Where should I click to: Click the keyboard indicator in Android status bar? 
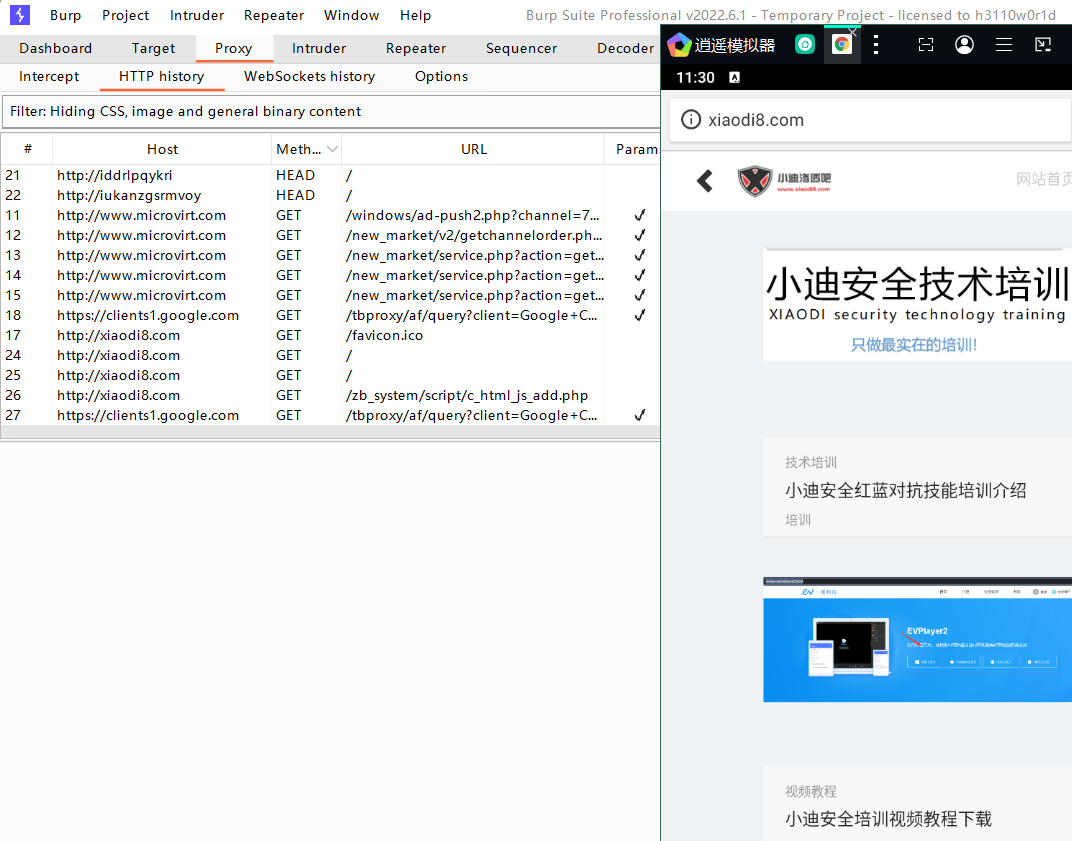tap(734, 77)
